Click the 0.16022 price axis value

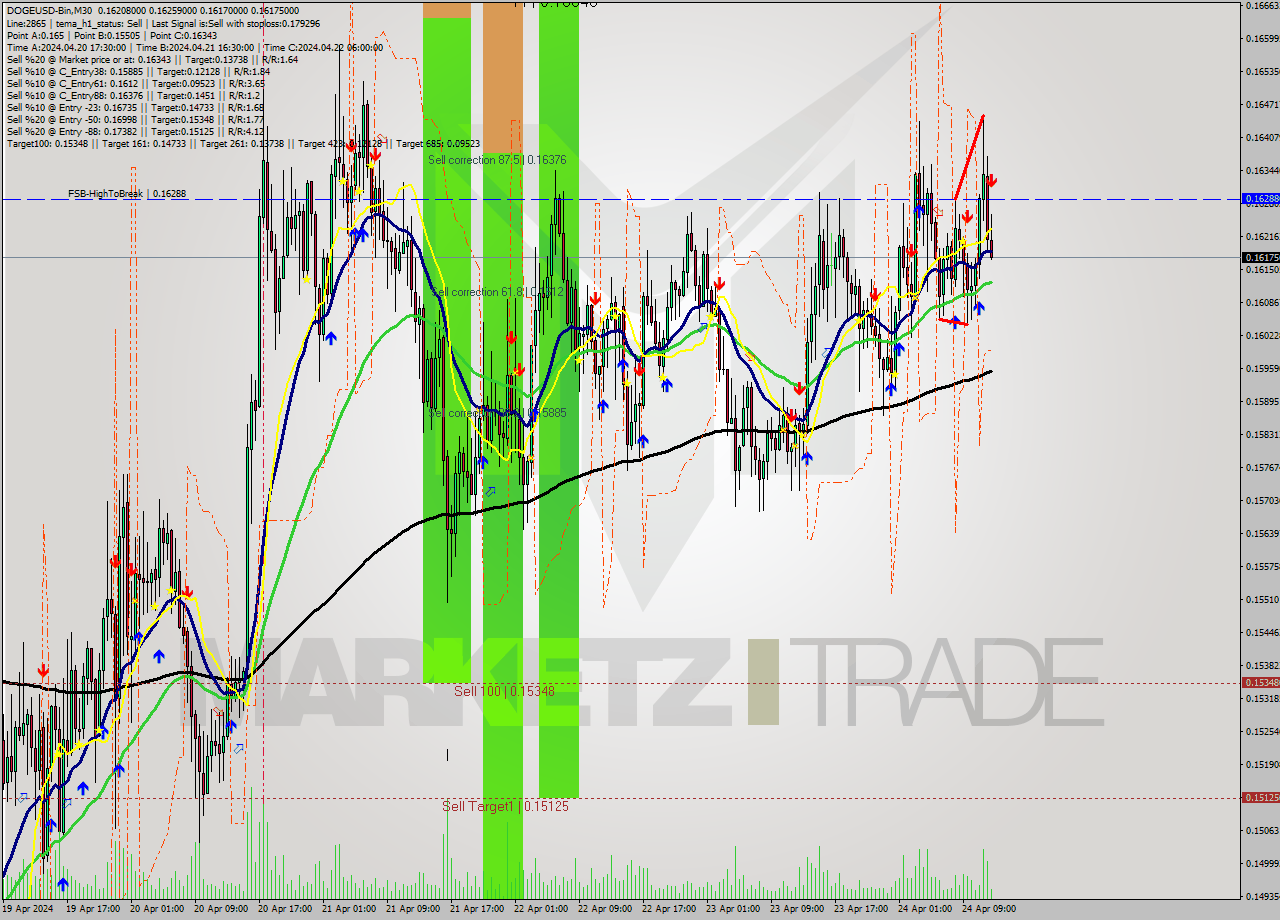click(x=1262, y=335)
